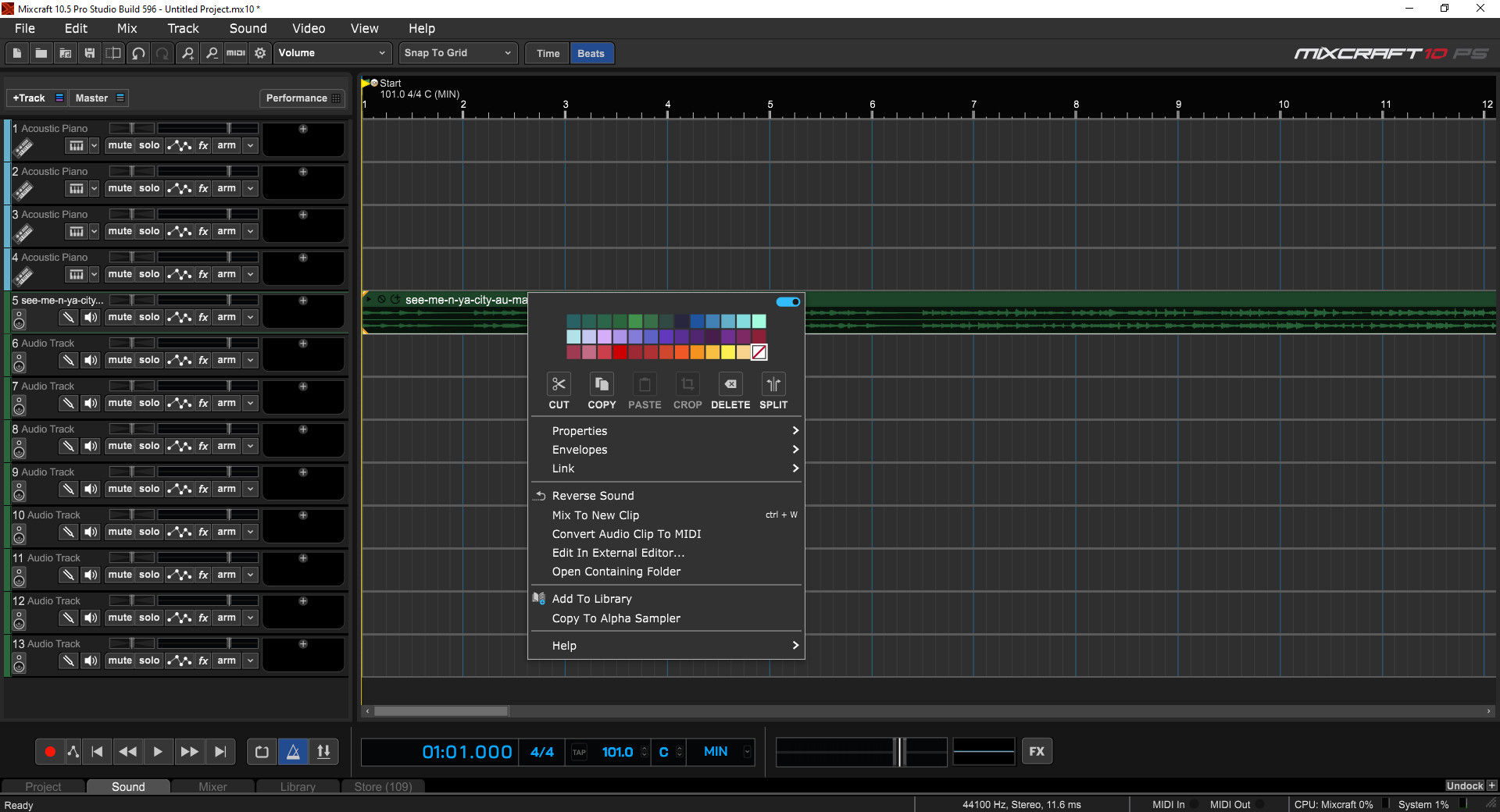The height and width of the screenshot is (812, 1500).
Task: Expand the Properties submenu
Action: (666, 431)
